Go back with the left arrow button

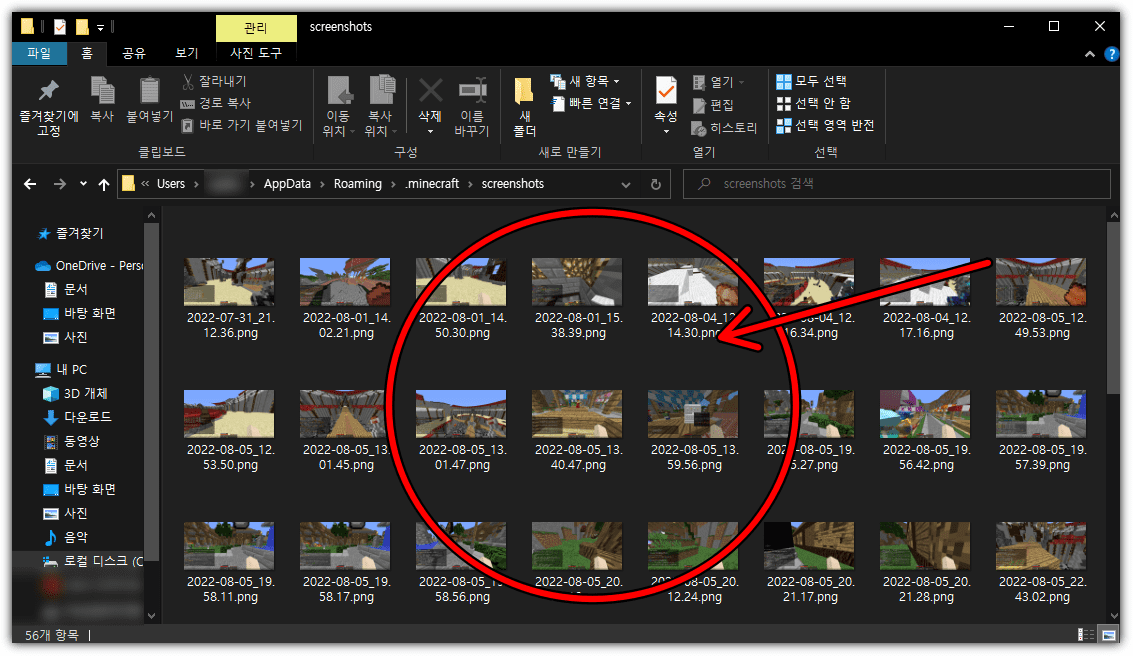tap(30, 184)
